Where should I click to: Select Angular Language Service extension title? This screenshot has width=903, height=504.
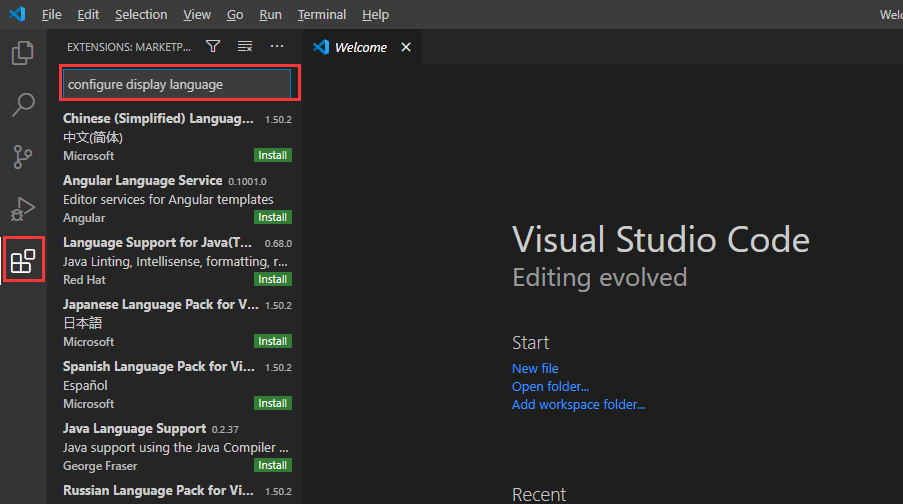click(x=142, y=180)
